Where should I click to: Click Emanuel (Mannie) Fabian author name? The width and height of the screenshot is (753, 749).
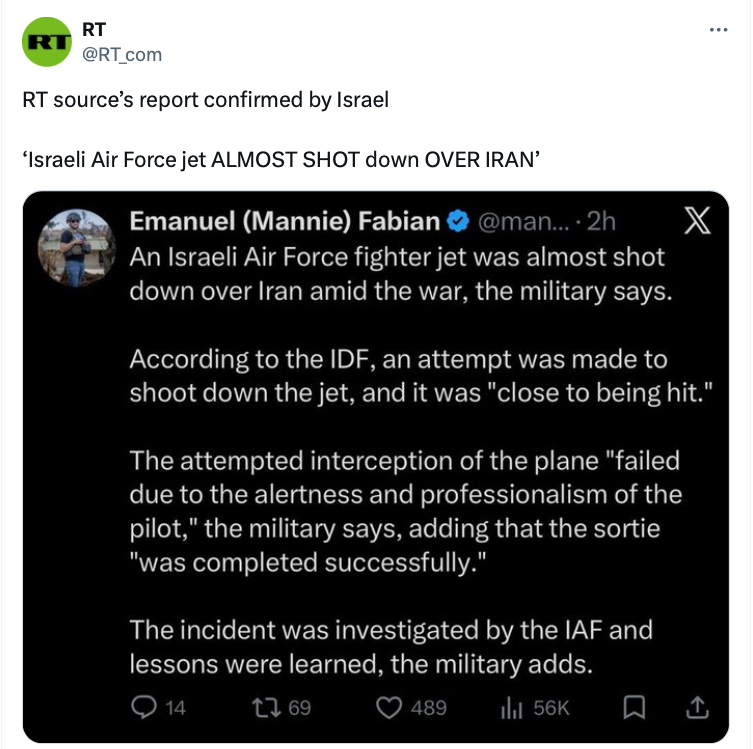point(285,221)
